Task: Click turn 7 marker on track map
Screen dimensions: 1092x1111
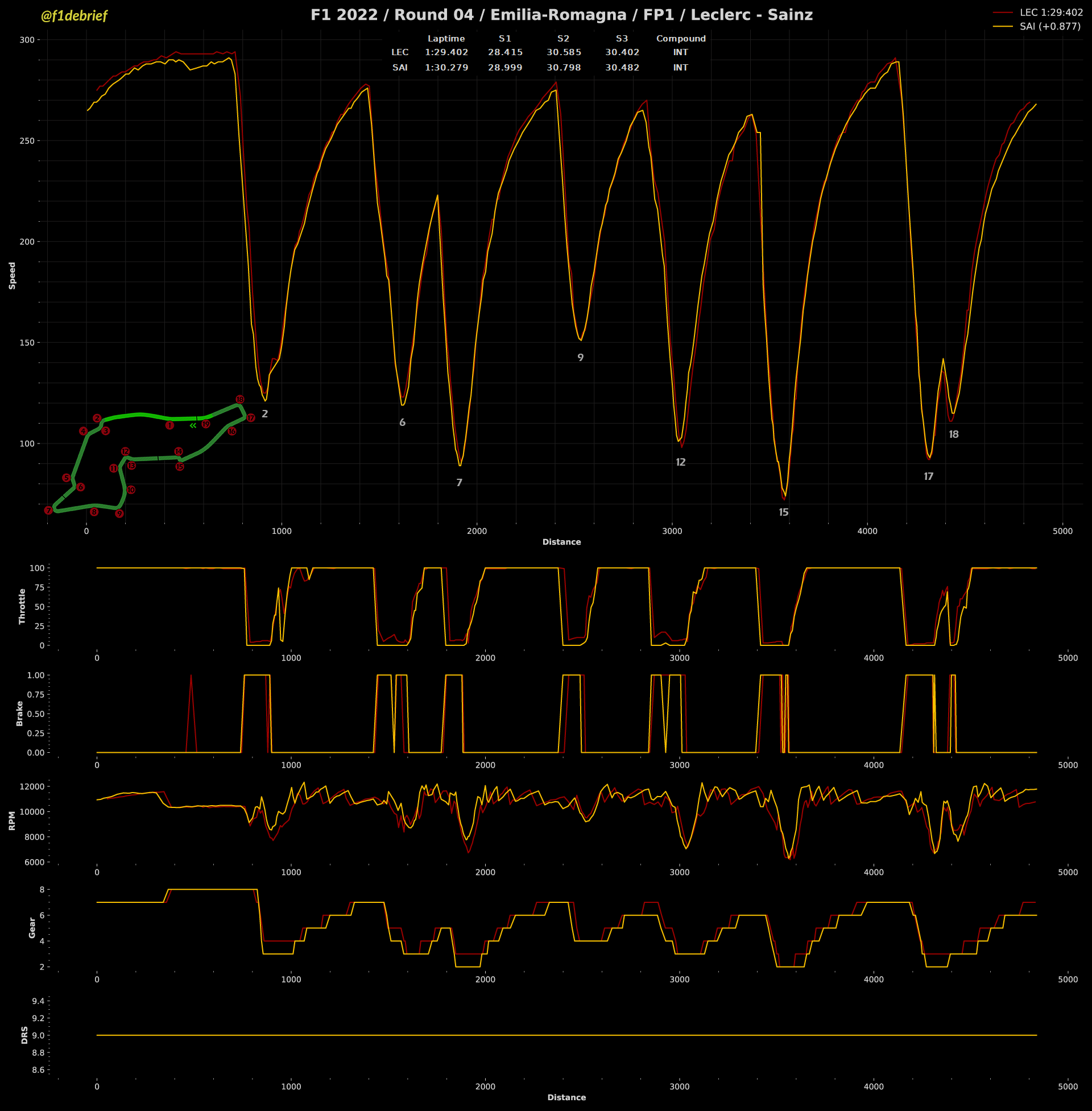Action: (48, 510)
